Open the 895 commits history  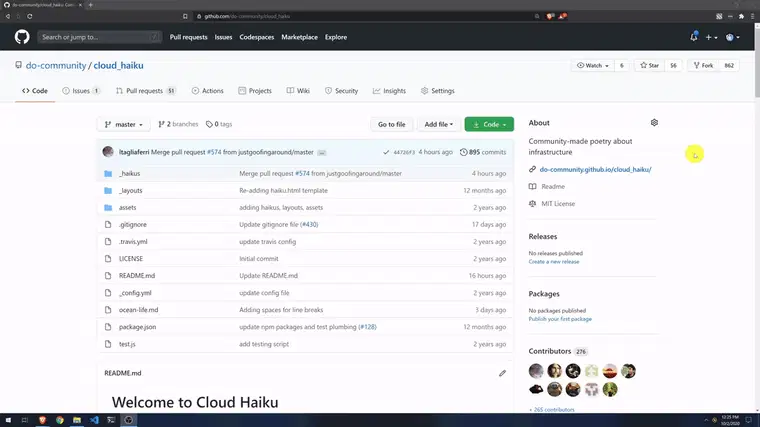[x=483, y=152]
